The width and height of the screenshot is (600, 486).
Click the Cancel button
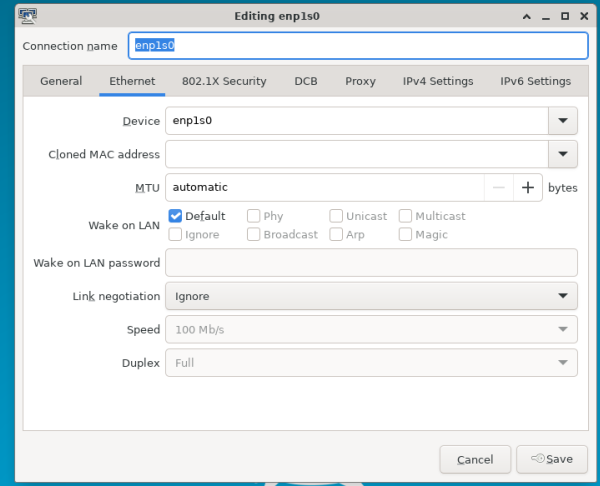pos(475,459)
